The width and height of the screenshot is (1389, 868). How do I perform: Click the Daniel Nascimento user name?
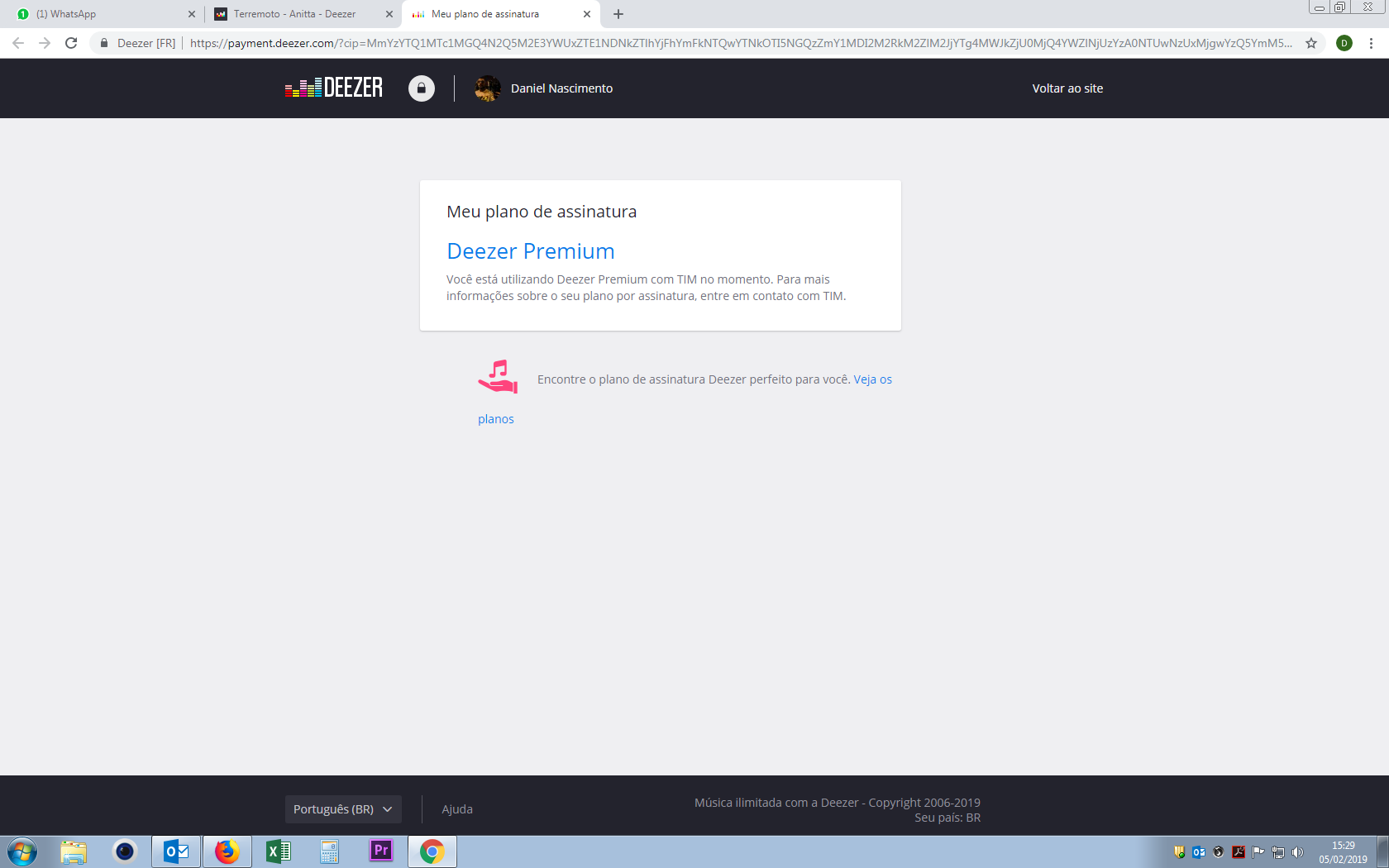pos(561,88)
